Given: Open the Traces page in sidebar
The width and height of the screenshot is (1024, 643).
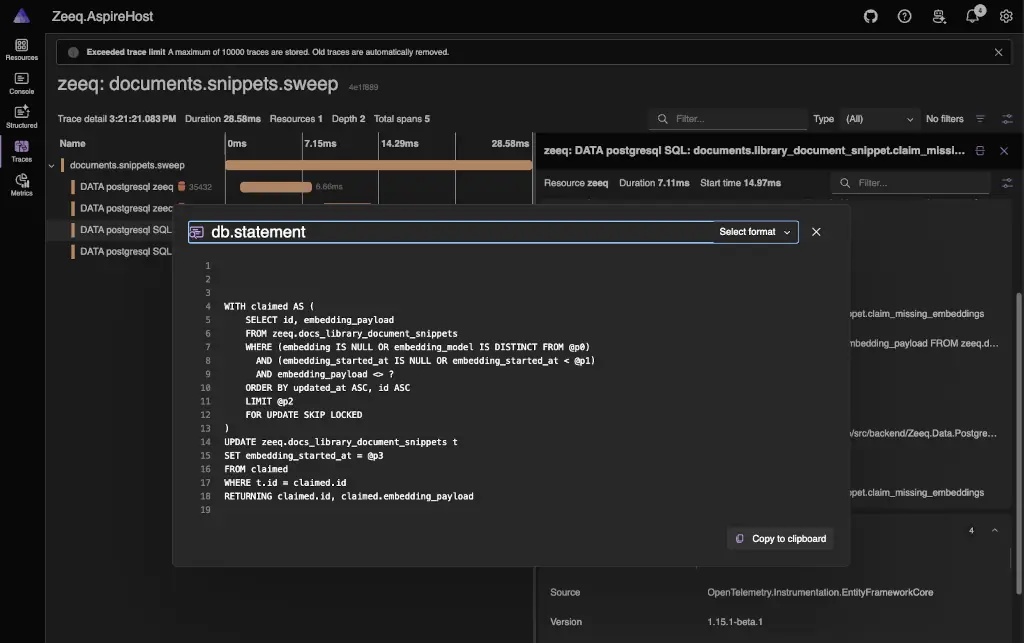Looking at the screenshot, I should [x=22, y=151].
